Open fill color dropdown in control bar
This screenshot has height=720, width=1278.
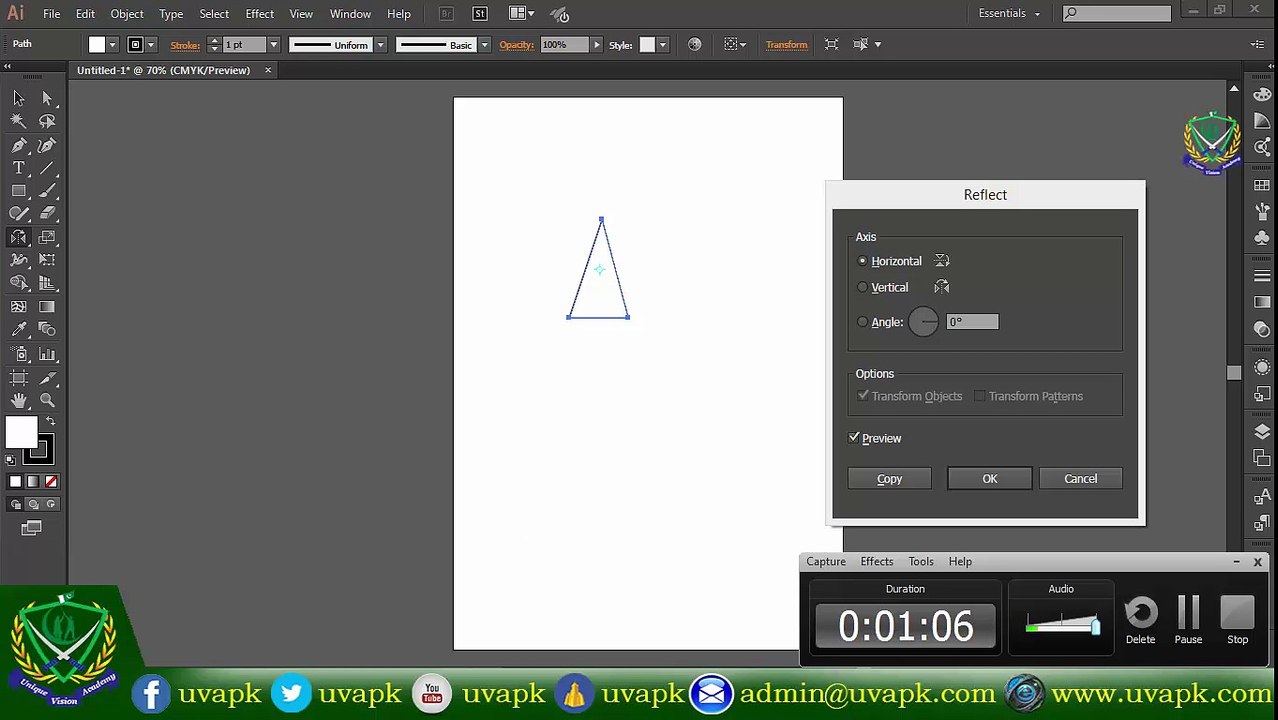click(112, 45)
